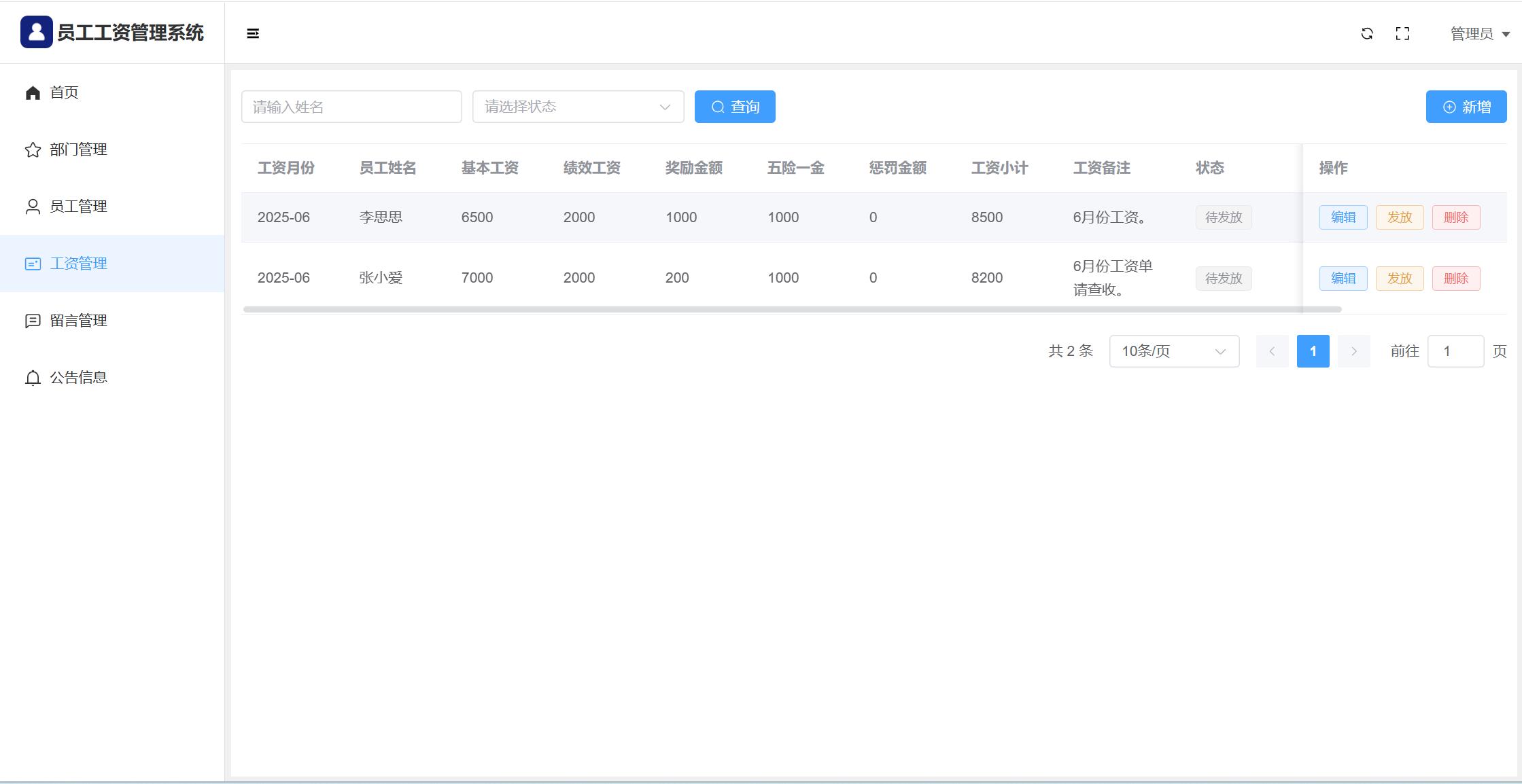The height and width of the screenshot is (784, 1522).
Task: Click the bell icon for 公告信息
Action: 33,378
